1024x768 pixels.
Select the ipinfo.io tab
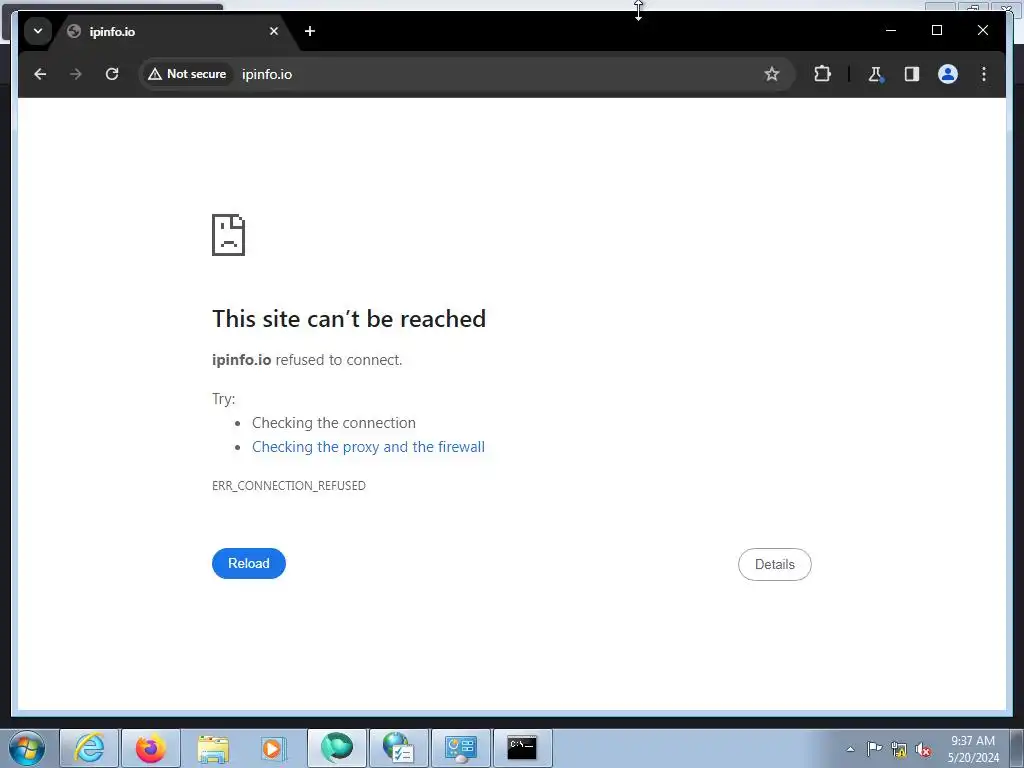(x=170, y=31)
